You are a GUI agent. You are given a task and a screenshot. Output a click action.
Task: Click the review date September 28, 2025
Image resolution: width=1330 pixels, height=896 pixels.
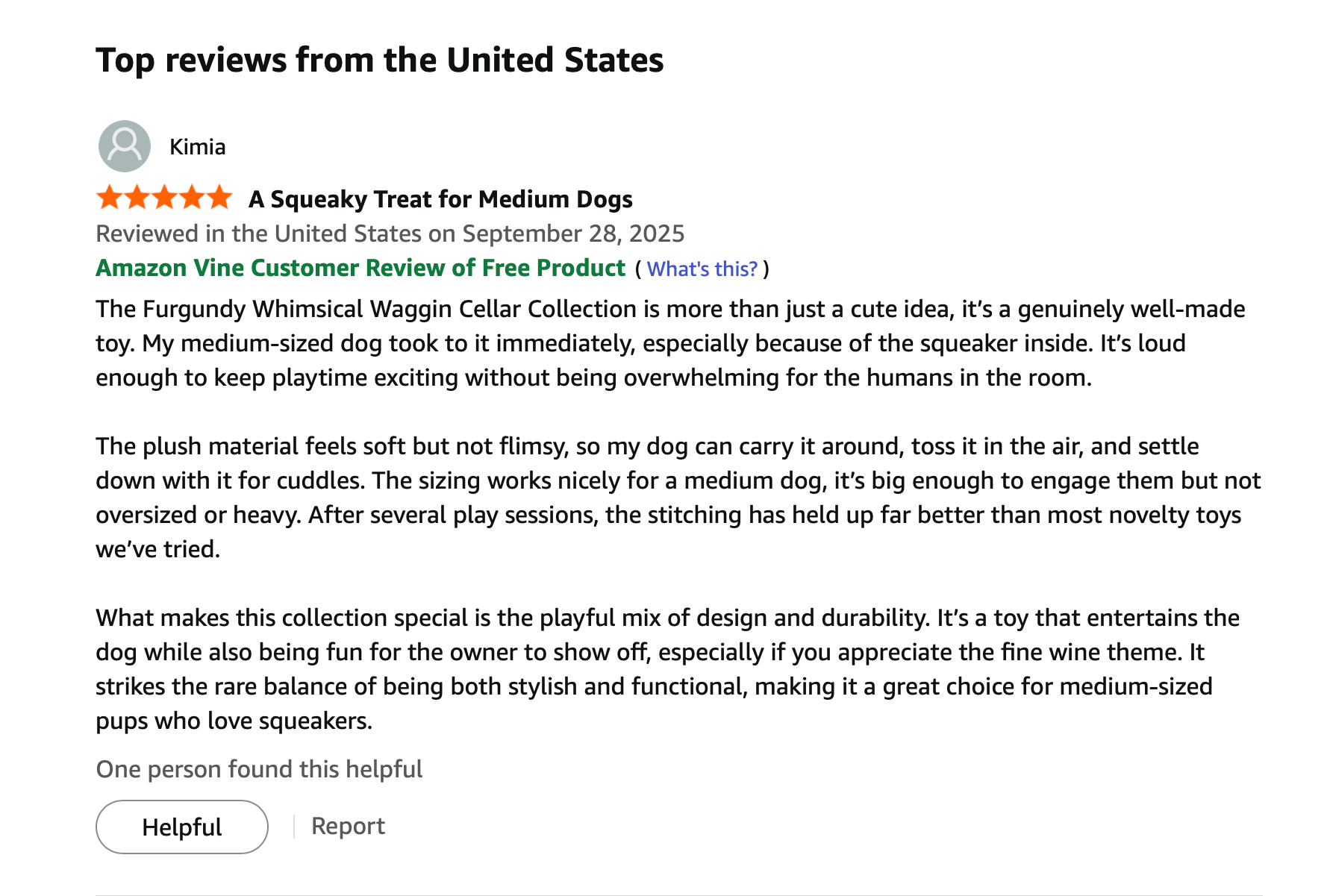(390, 234)
